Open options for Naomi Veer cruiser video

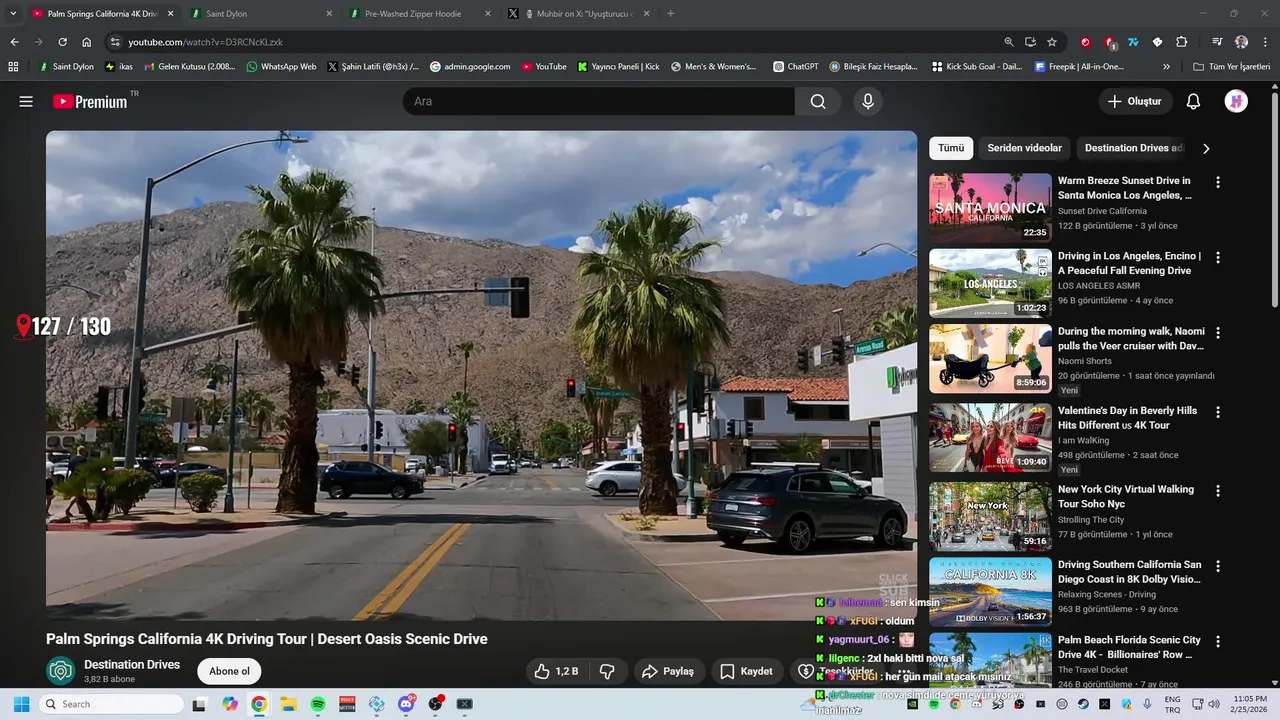1218,332
